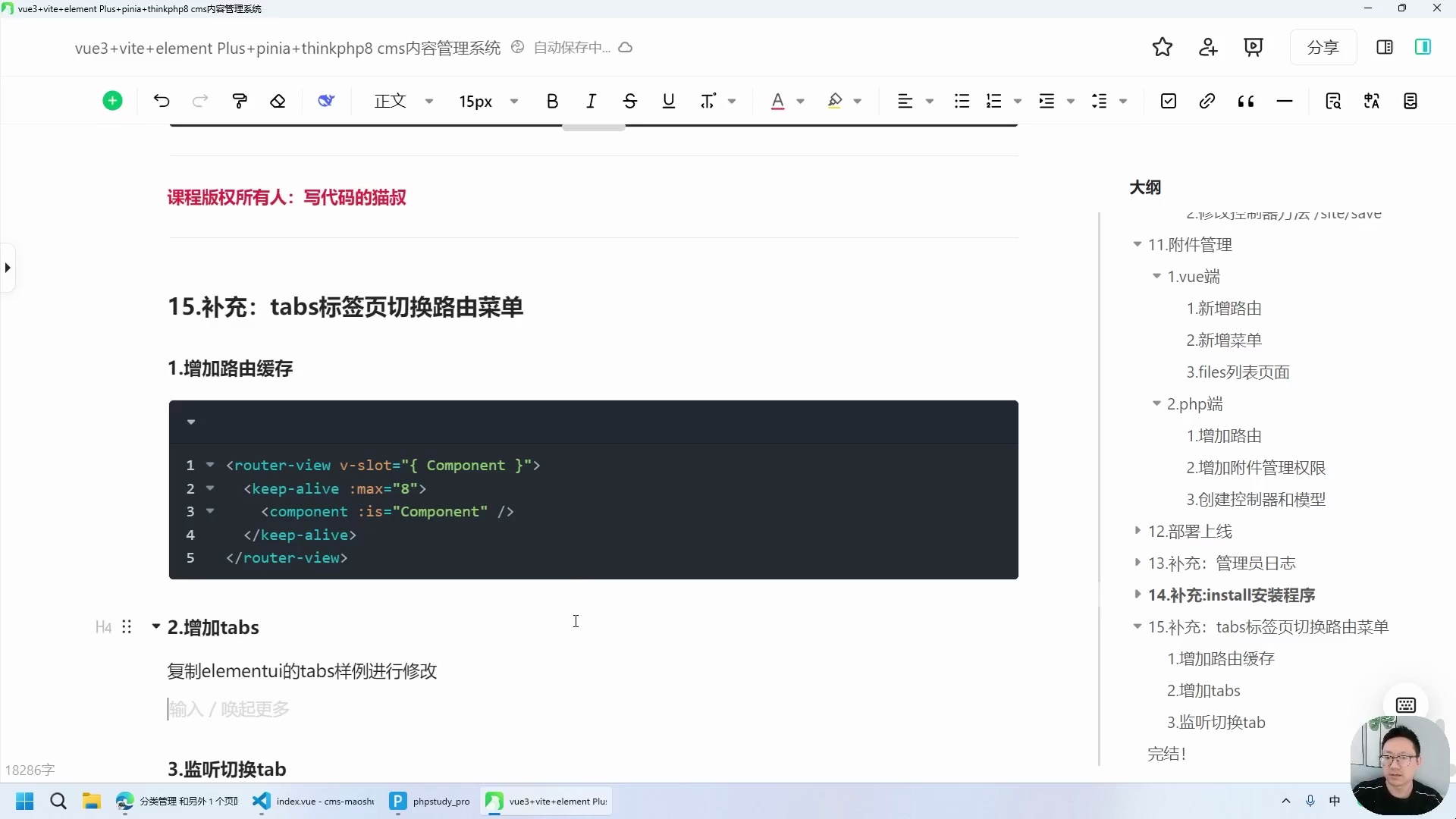The height and width of the screenshot is (819, 1456).
Task: Apply the red font color
Action: point(777,101)
